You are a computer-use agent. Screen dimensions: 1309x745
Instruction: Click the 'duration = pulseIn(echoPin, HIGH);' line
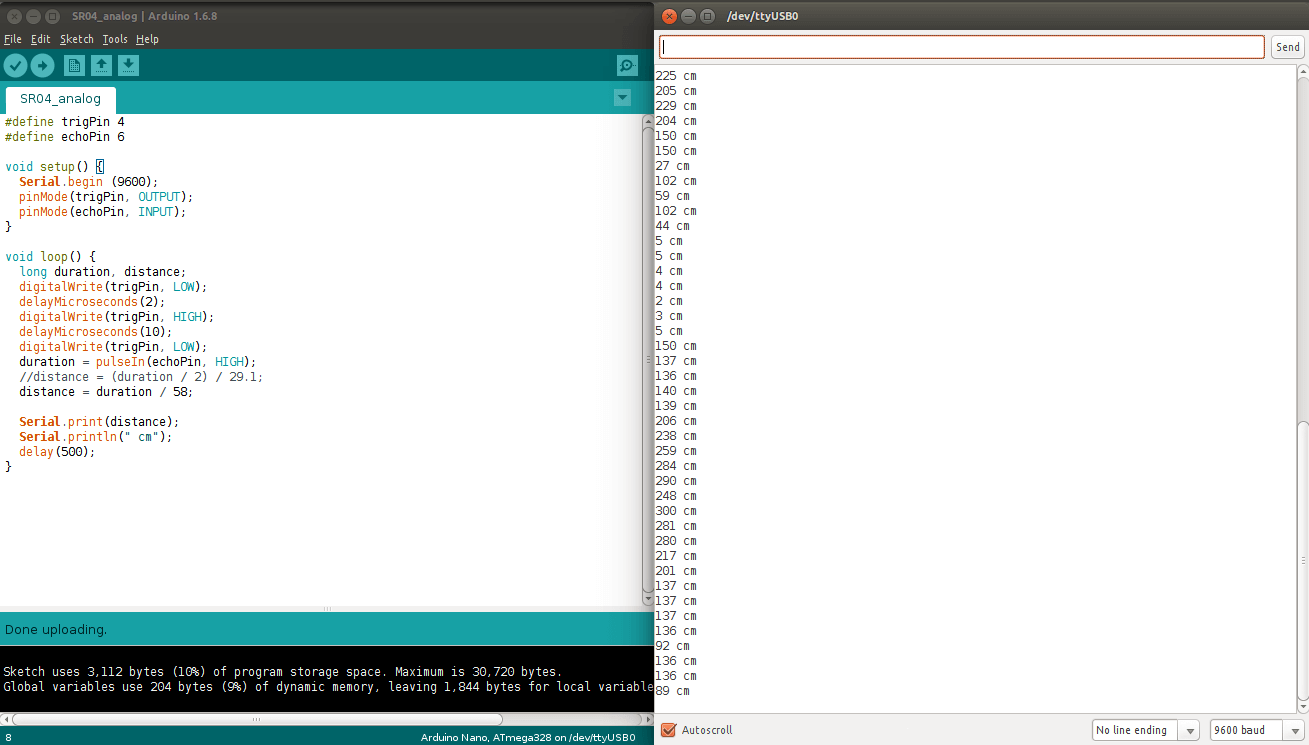click(137, 361)
